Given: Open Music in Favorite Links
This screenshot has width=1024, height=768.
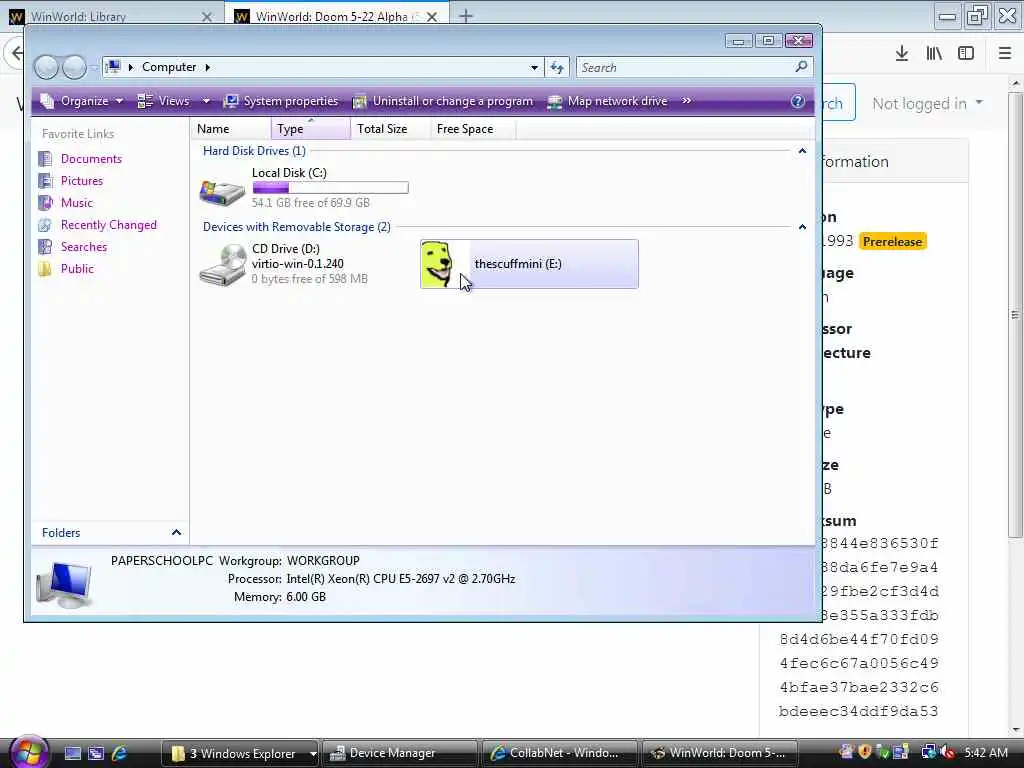Looking at the screenshot, I should (x=76, y=203).
